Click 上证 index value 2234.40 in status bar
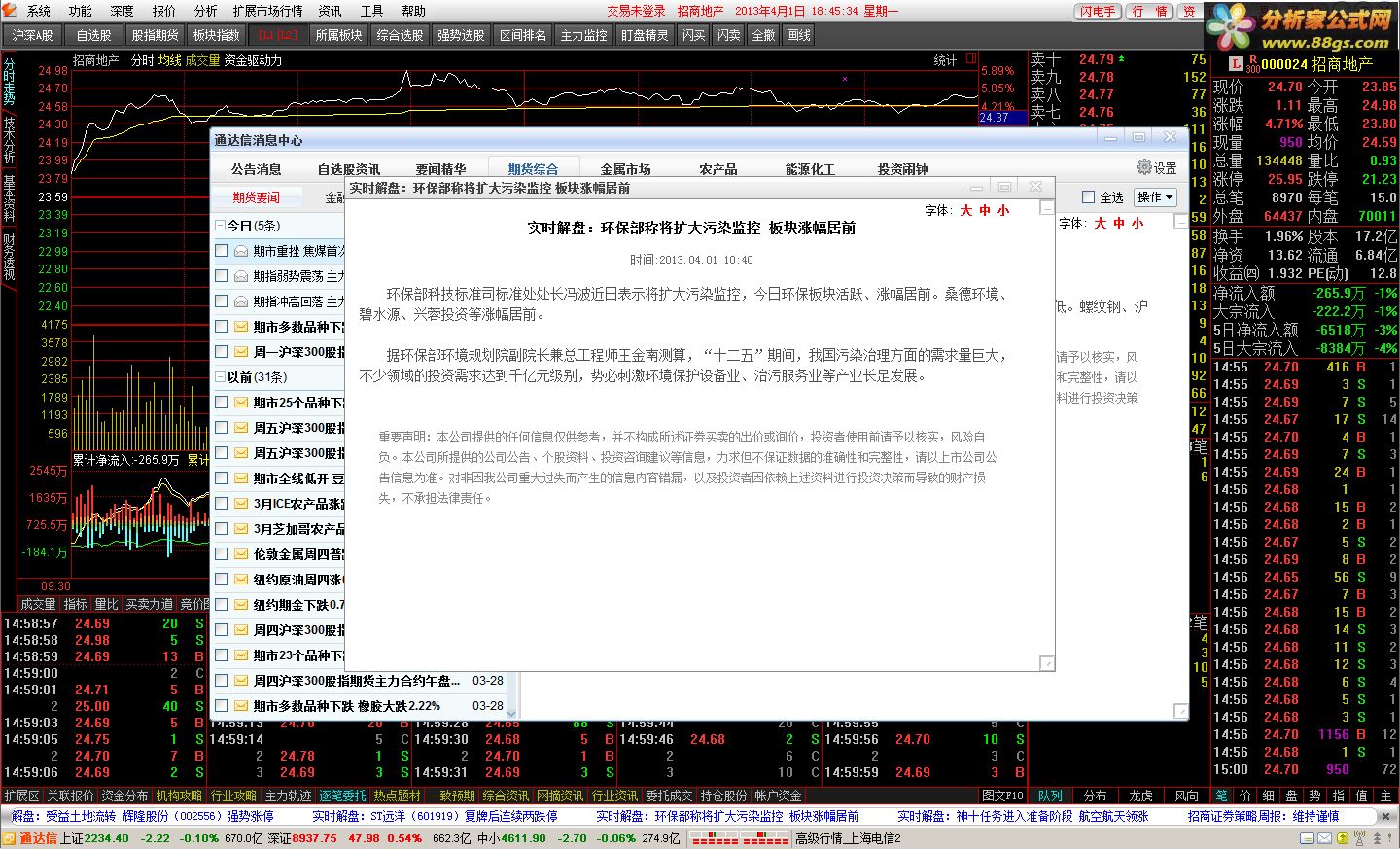Image resolution: width=1400 pixels, height=849 pixels. click(106, 838)
